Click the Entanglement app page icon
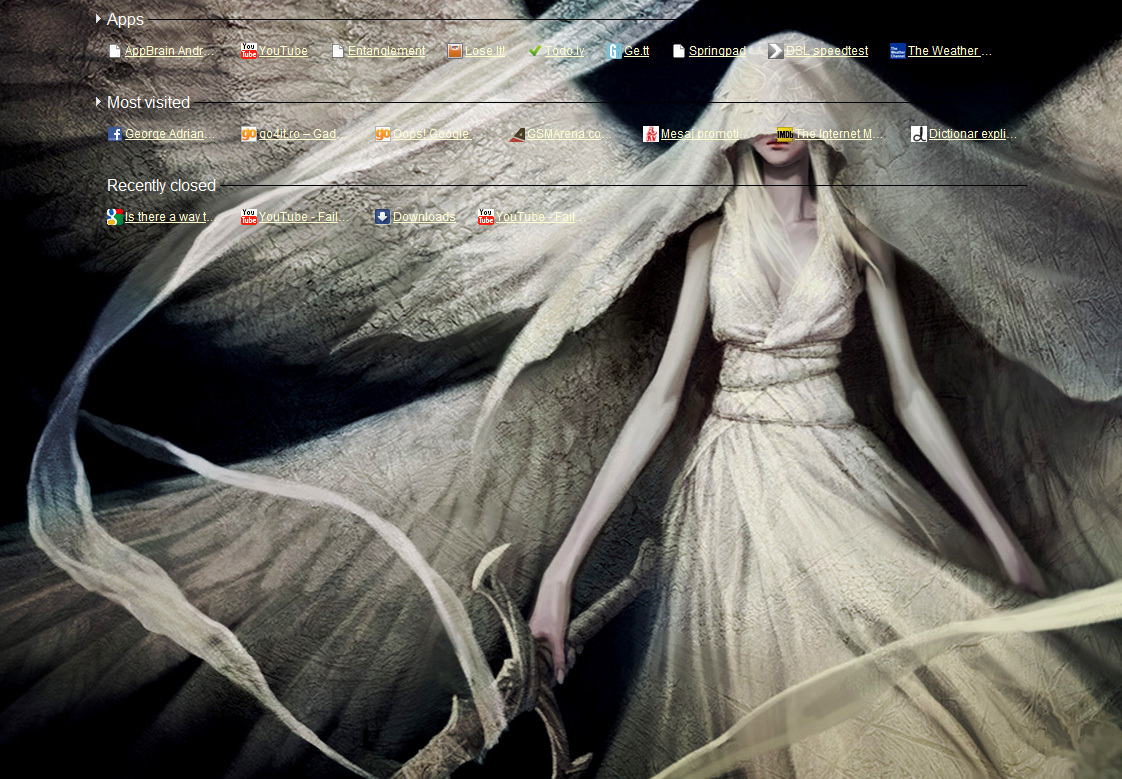This screenshot has height=779, width=1122. click(338, 51)
